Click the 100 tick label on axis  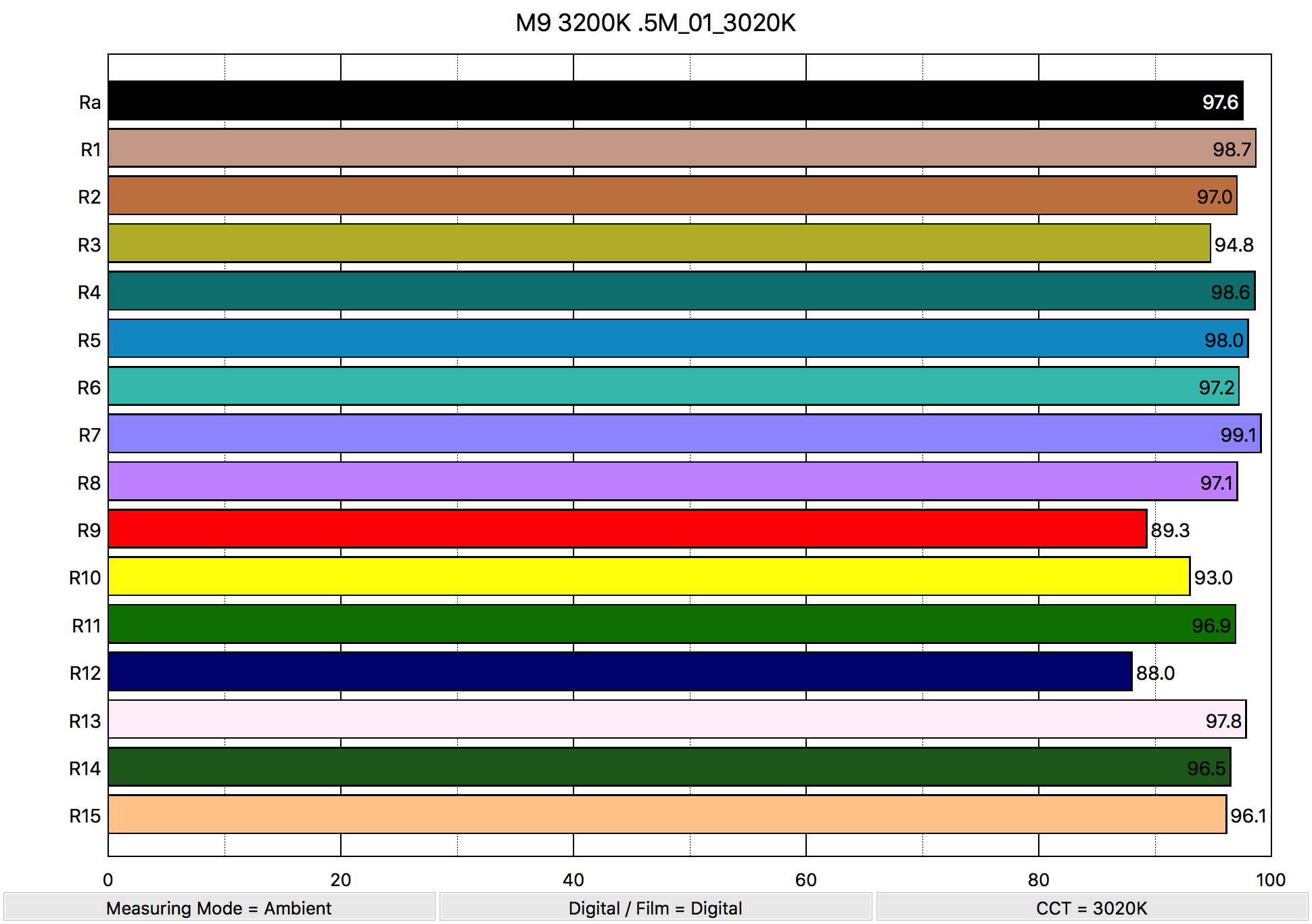point(1270,879)
